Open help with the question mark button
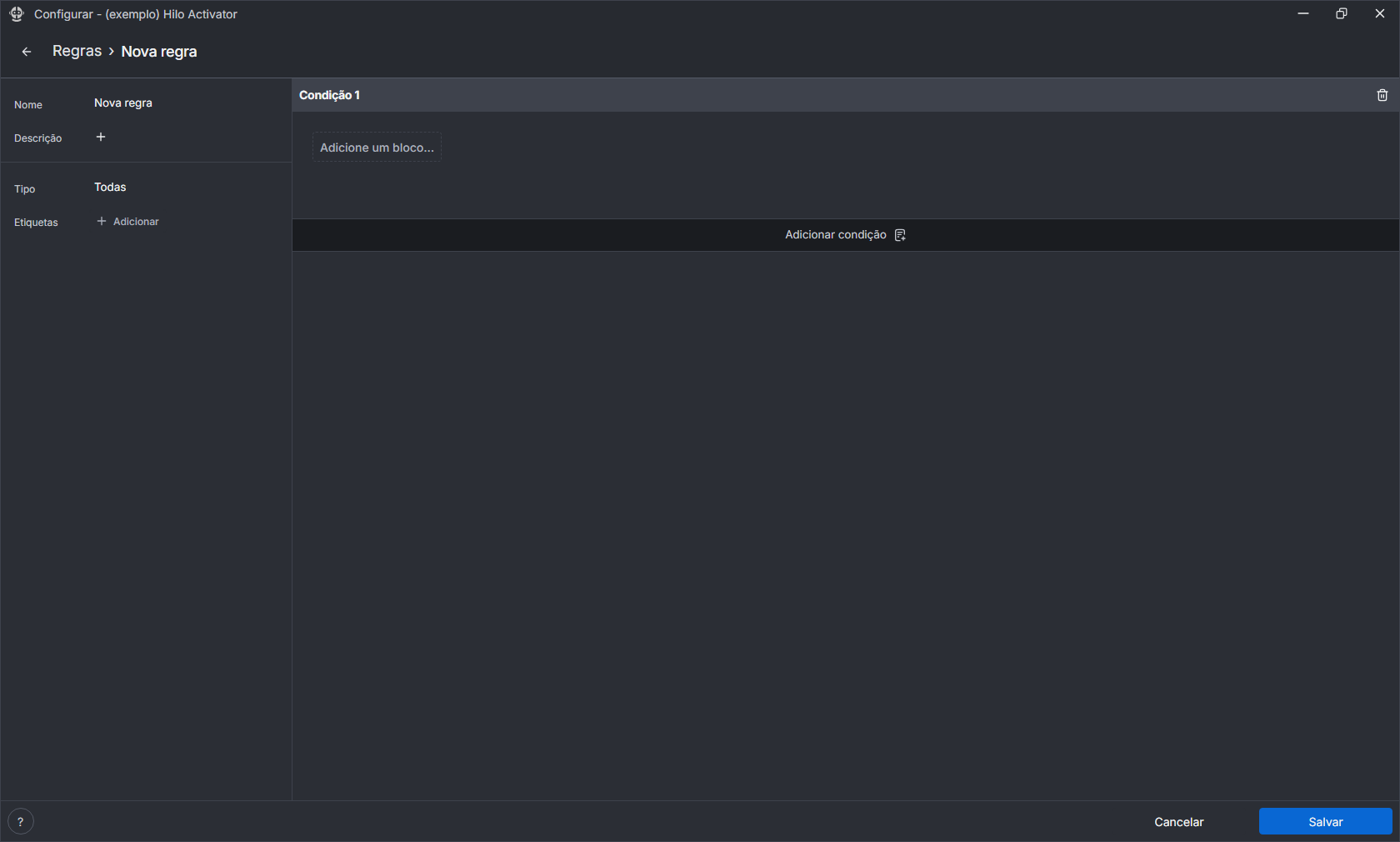 [x=21, y=821]
